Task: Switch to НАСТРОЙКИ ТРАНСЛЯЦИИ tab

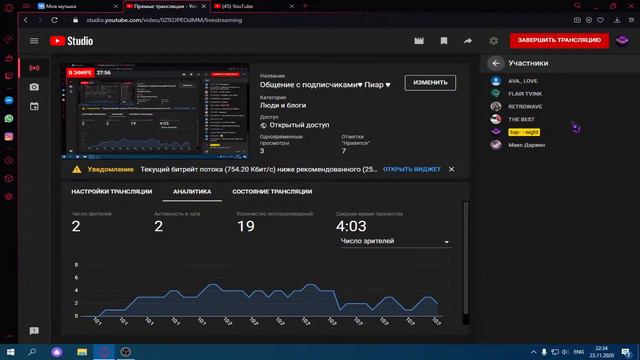Action: coord(111,191)
